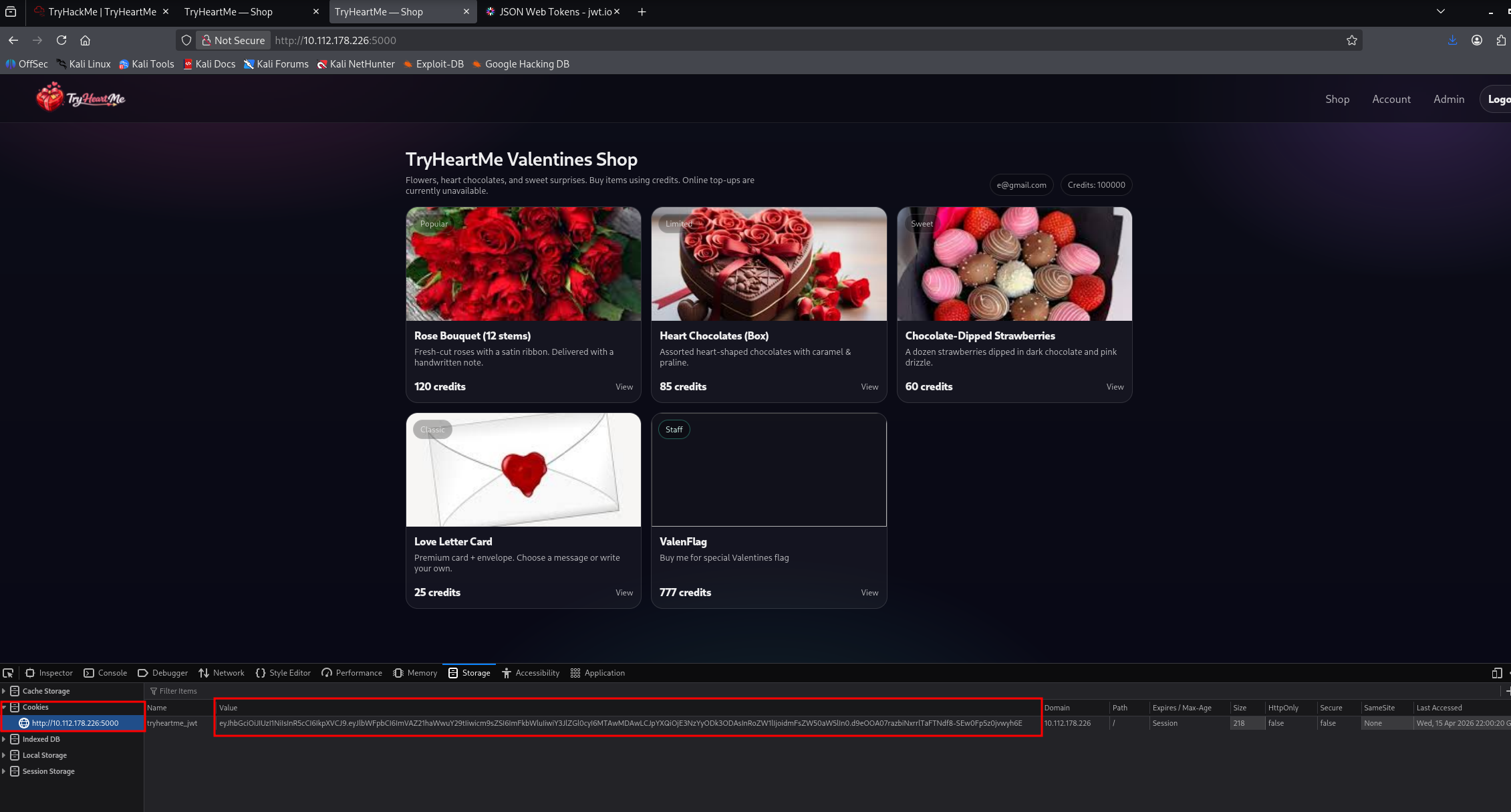Close the JSON Web Tokens jwt.io tab
Screen dimensions: 1511x812
pyautogui.click(x=617, y=11)
